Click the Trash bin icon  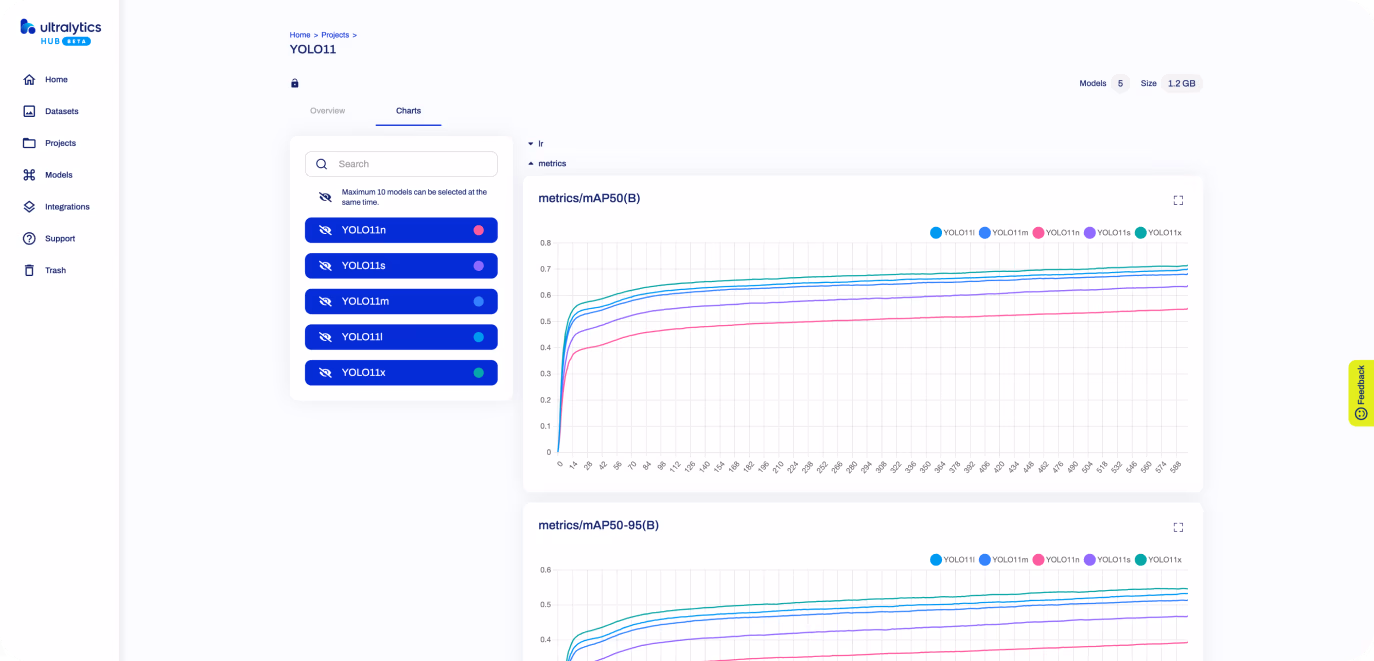click(x=29, y=270)
